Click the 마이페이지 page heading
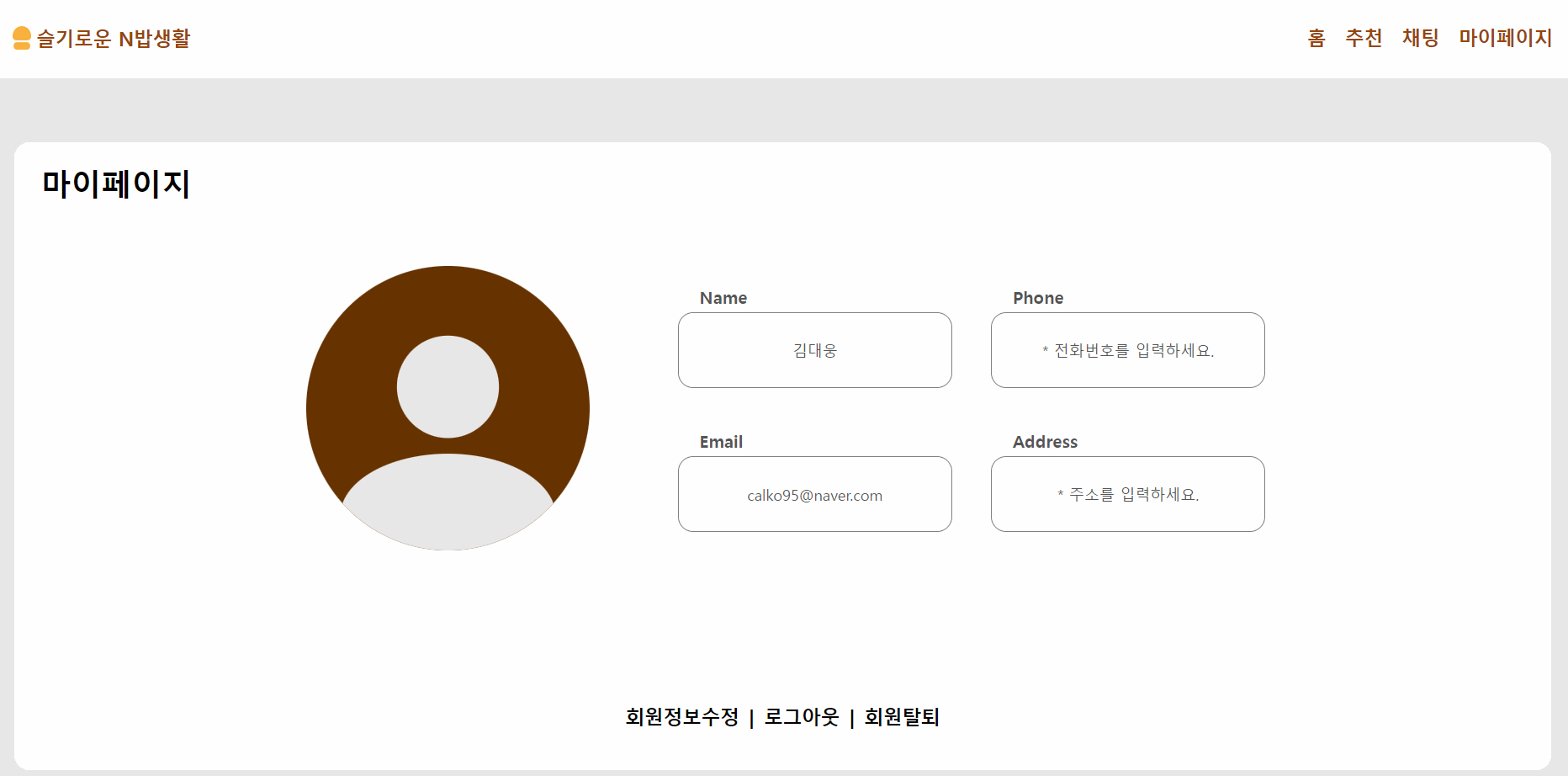1568x776 pixels. coord(116,182)
